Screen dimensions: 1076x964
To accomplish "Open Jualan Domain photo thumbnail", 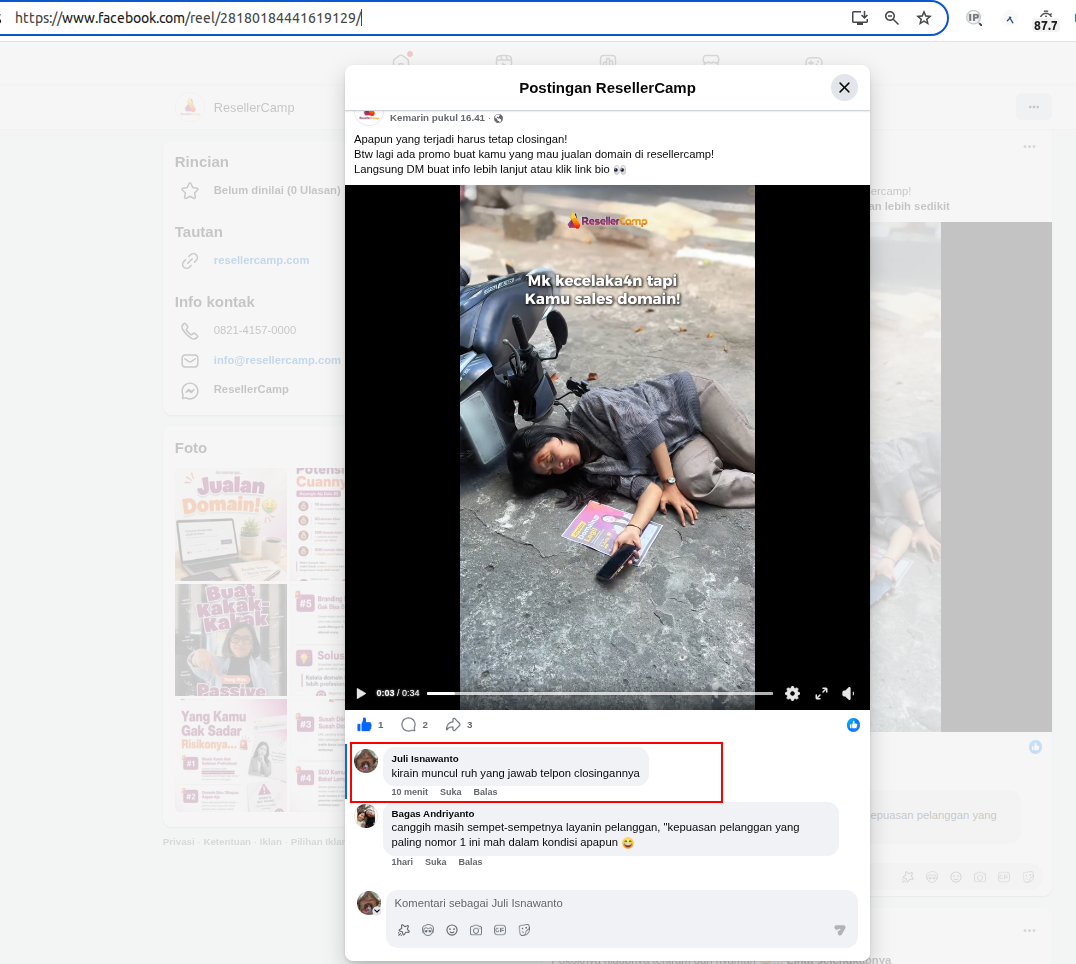I will 231,524.
